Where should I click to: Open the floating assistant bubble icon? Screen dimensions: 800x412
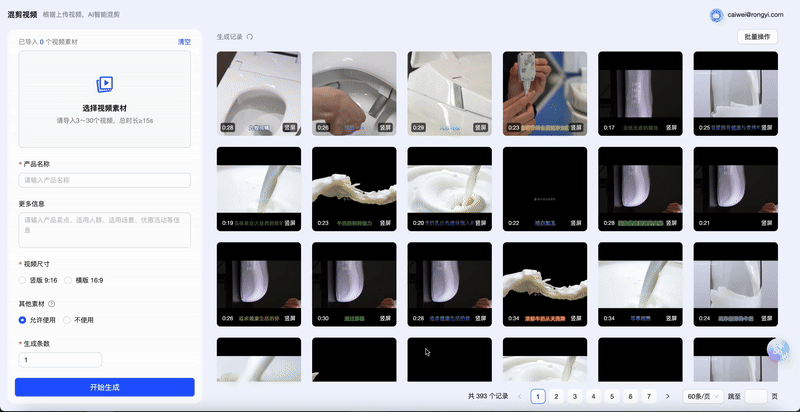click(x=778, y=351)
